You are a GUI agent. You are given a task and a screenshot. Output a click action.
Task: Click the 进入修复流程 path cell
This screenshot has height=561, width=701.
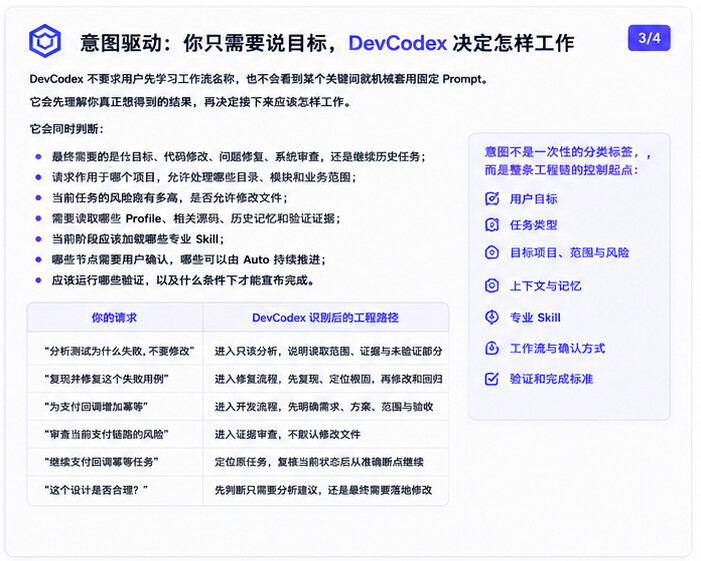tap(328, 379)
